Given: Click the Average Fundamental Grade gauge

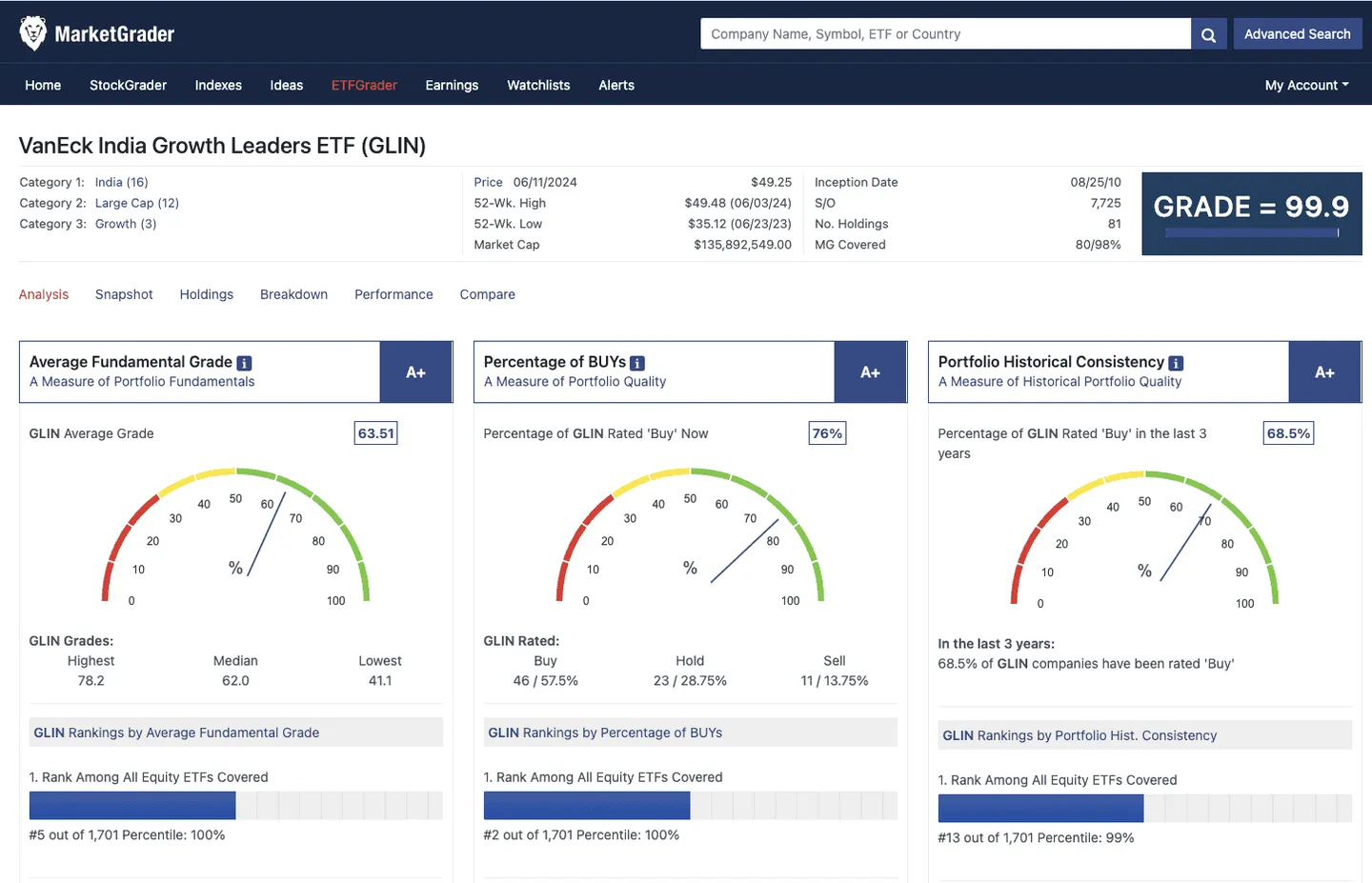Looking at the screenshot, I should click(235, 536).
